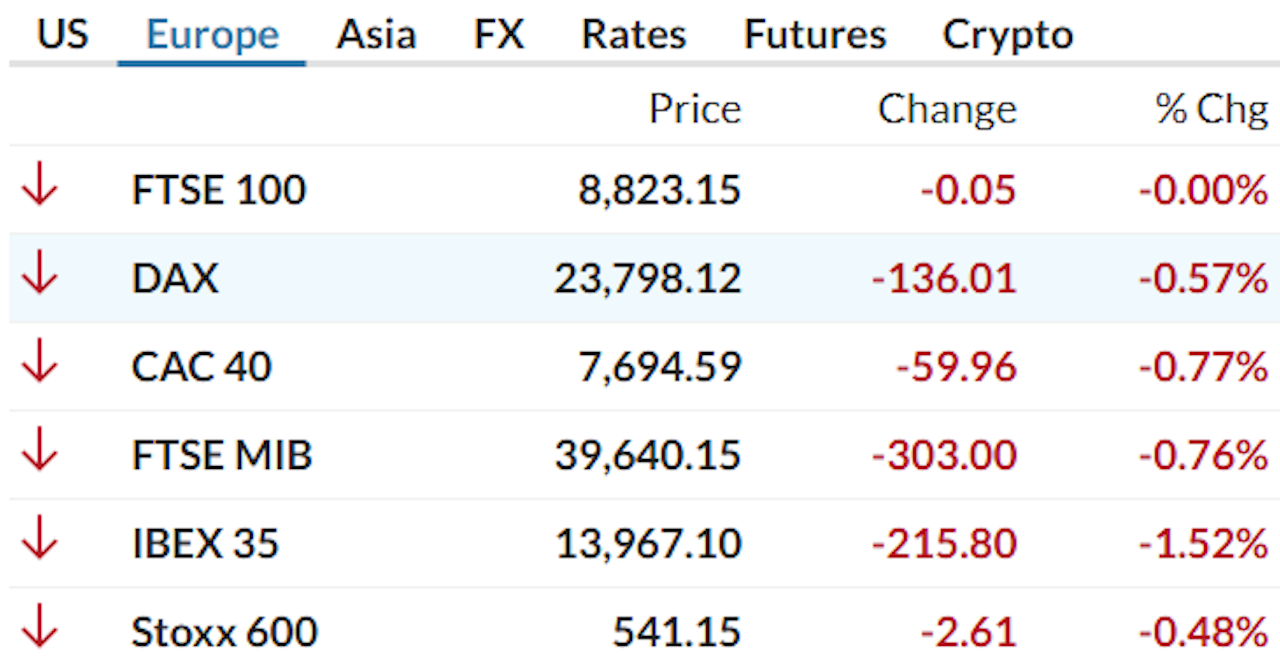Click the Change column header
The width and height of the screenshot is (1280, 663).
947,108
